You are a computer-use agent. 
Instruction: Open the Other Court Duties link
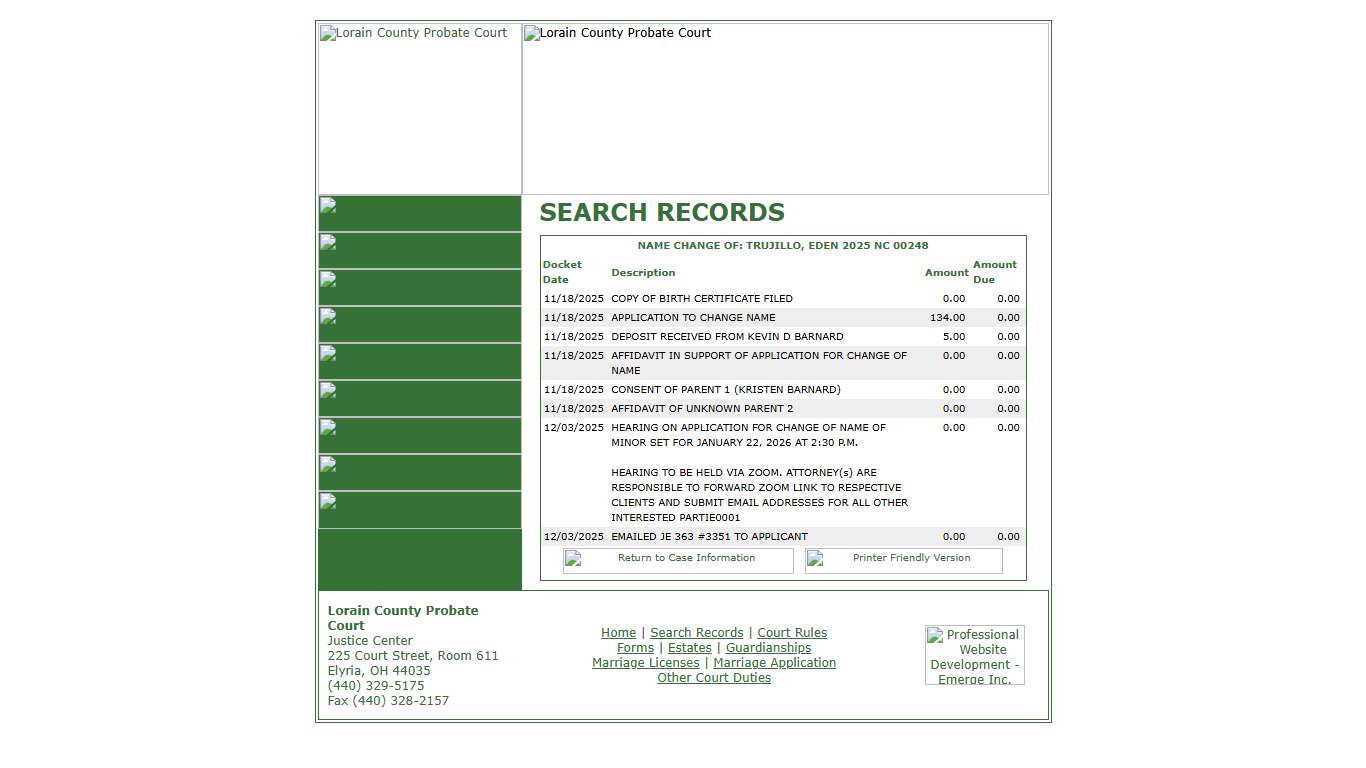tap(713, 677)
